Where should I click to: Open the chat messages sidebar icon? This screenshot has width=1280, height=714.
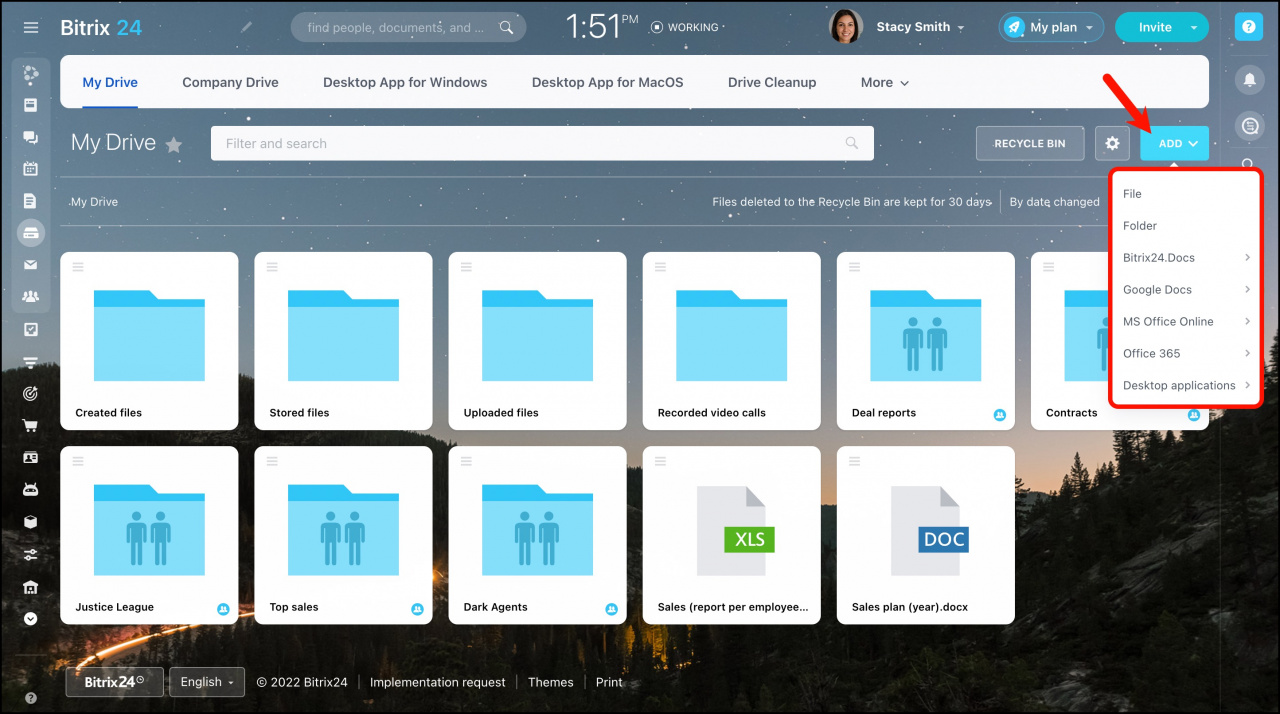31,137
